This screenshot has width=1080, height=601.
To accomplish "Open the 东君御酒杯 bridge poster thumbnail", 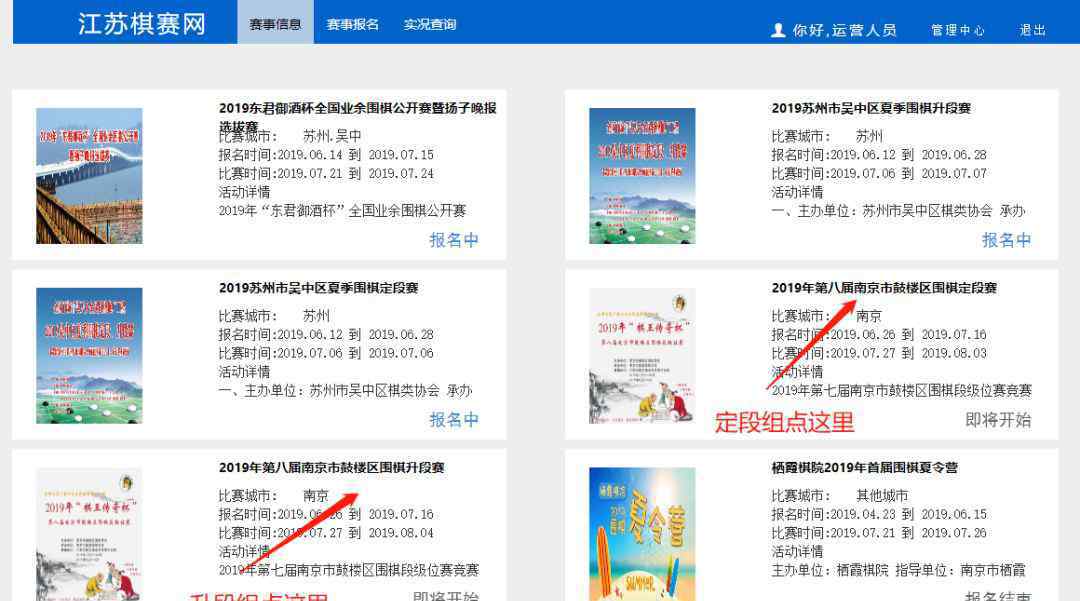I will coord(90,176).
